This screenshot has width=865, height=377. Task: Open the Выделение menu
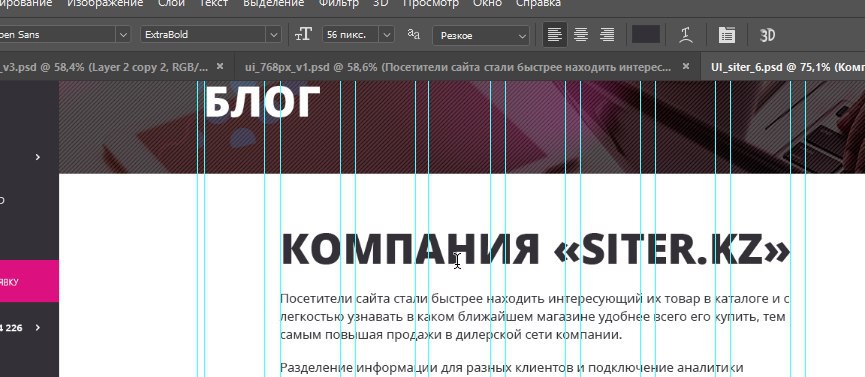(x=273, y=3)
